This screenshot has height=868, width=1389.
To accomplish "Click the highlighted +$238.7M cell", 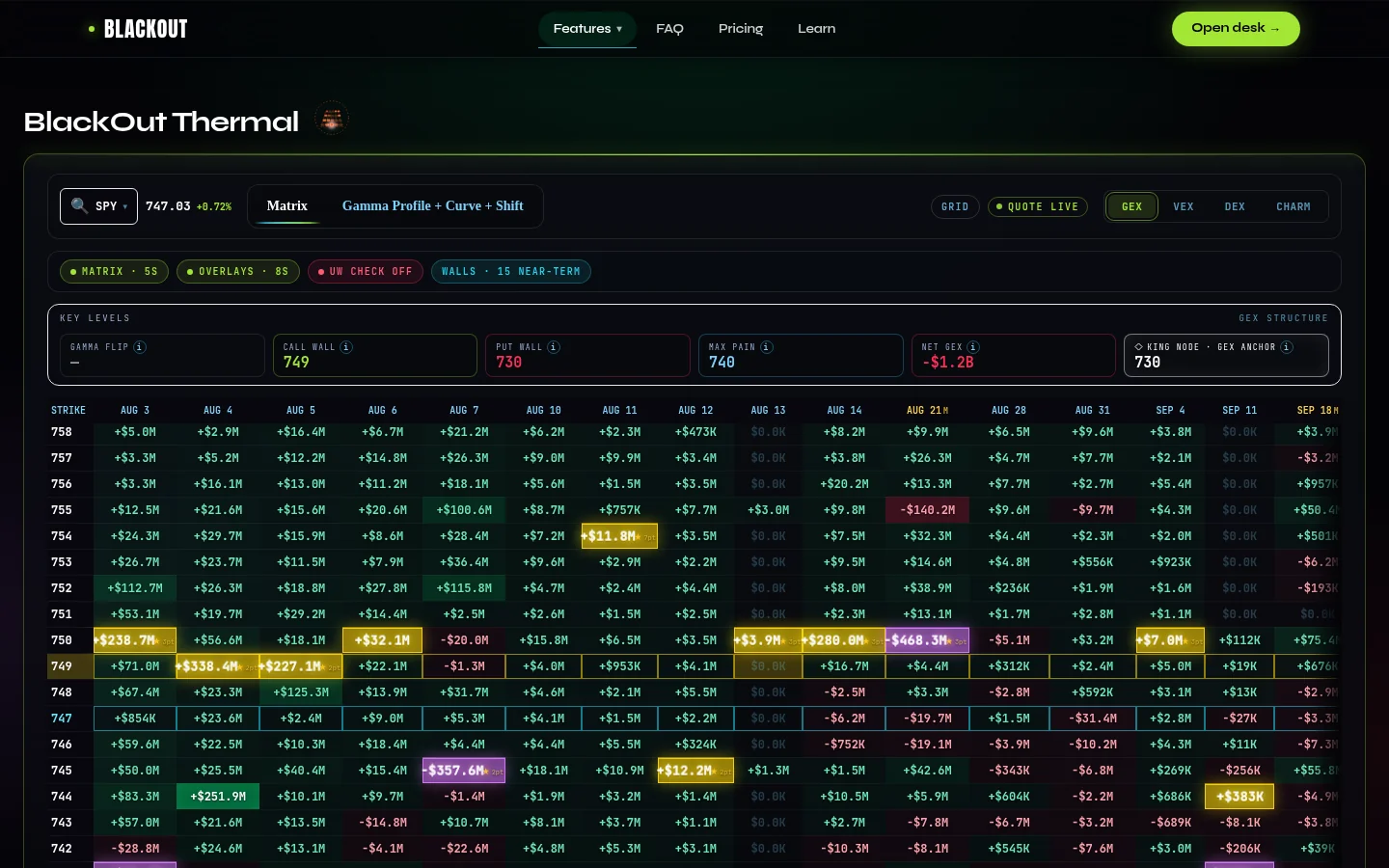I will tap(135, 640).
